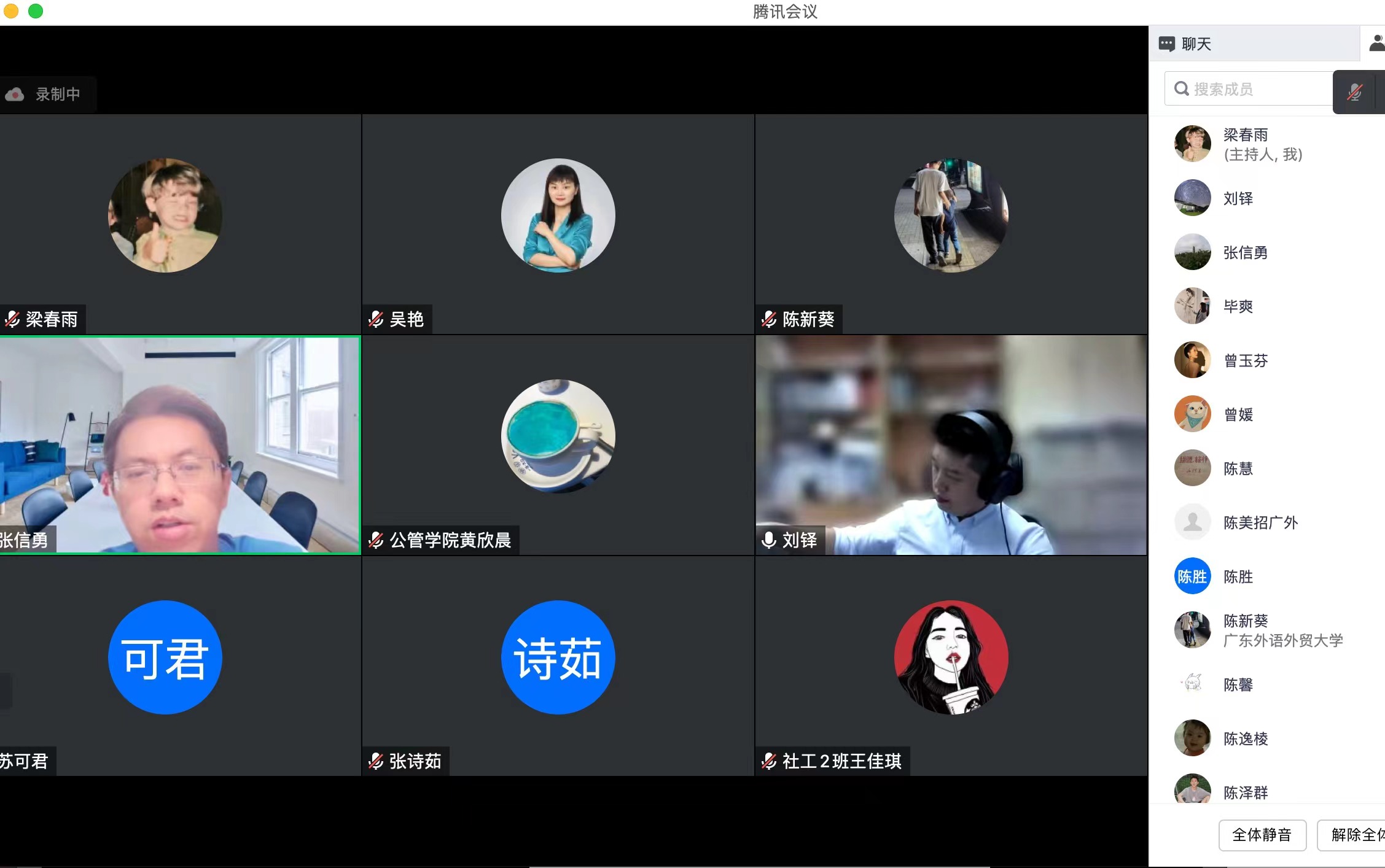
Task: Click mic icon on 梁春雨 video tile
Action: 12,319
